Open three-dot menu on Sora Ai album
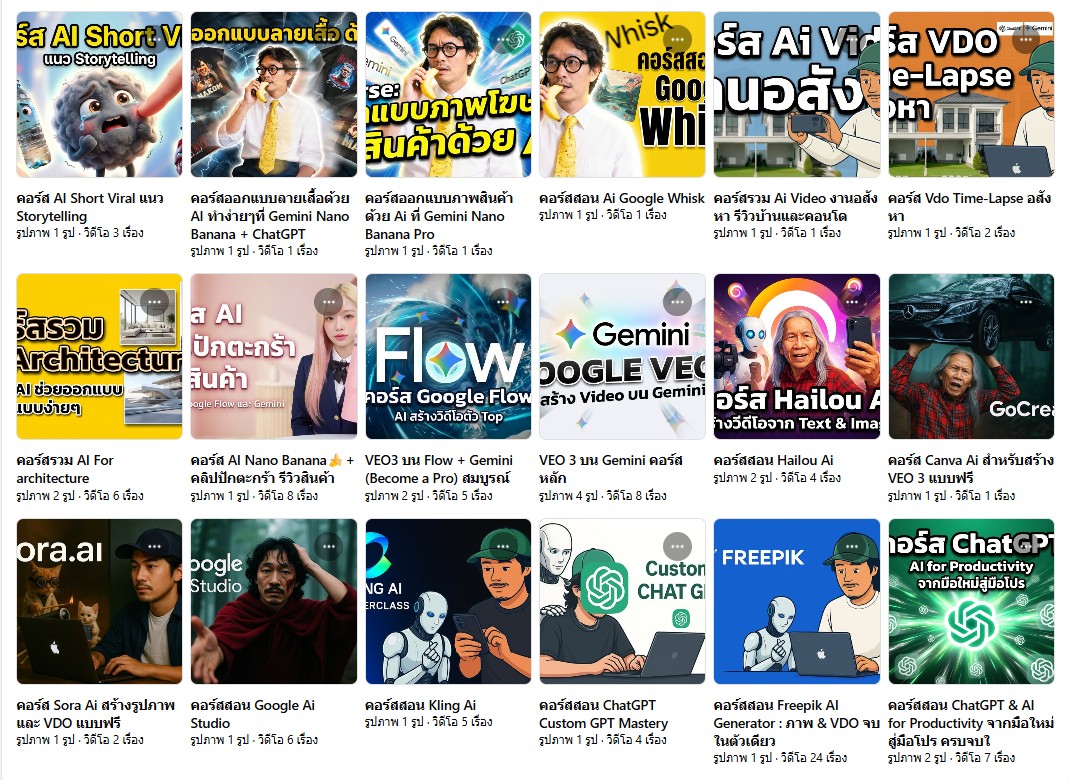Viewport: 1069px width, 780px height. tap(155, 546)
